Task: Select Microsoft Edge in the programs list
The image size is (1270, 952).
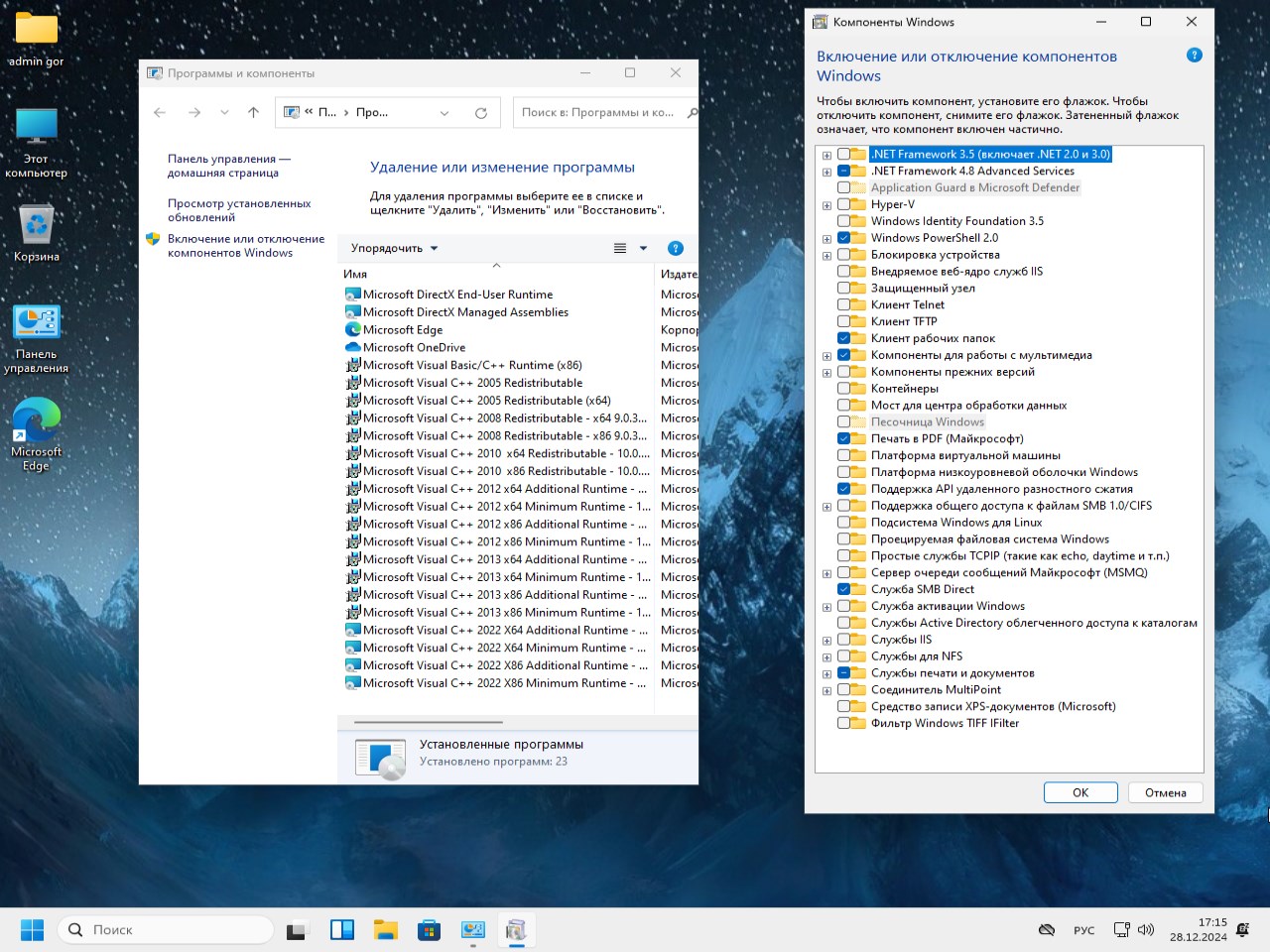Action: pyautogui.click(x=402, y=330)
